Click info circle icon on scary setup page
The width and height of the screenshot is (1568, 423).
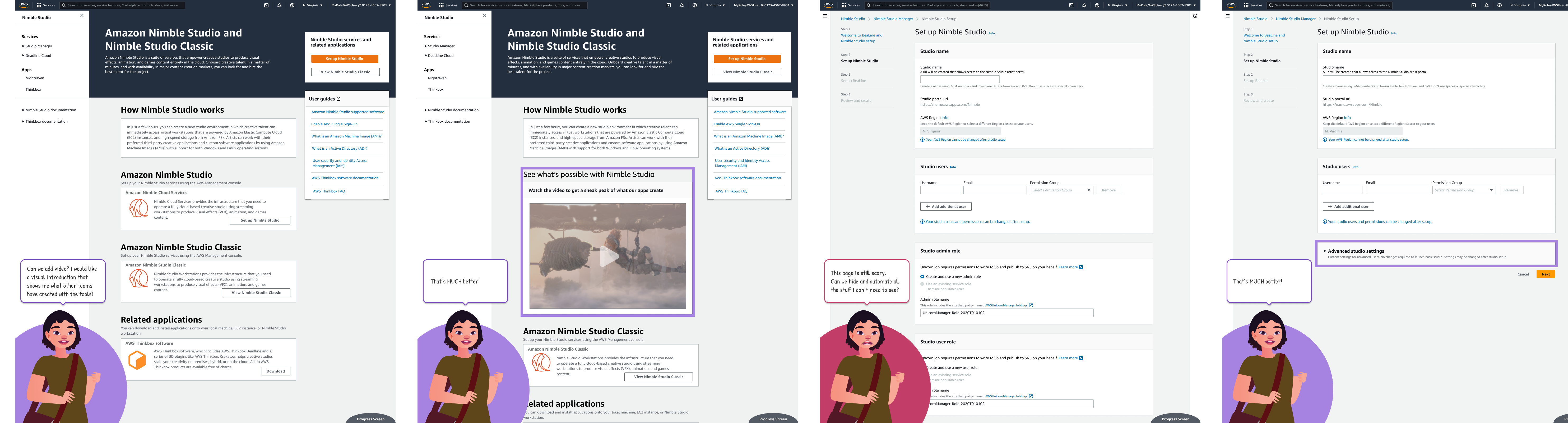click(1195, 16)
